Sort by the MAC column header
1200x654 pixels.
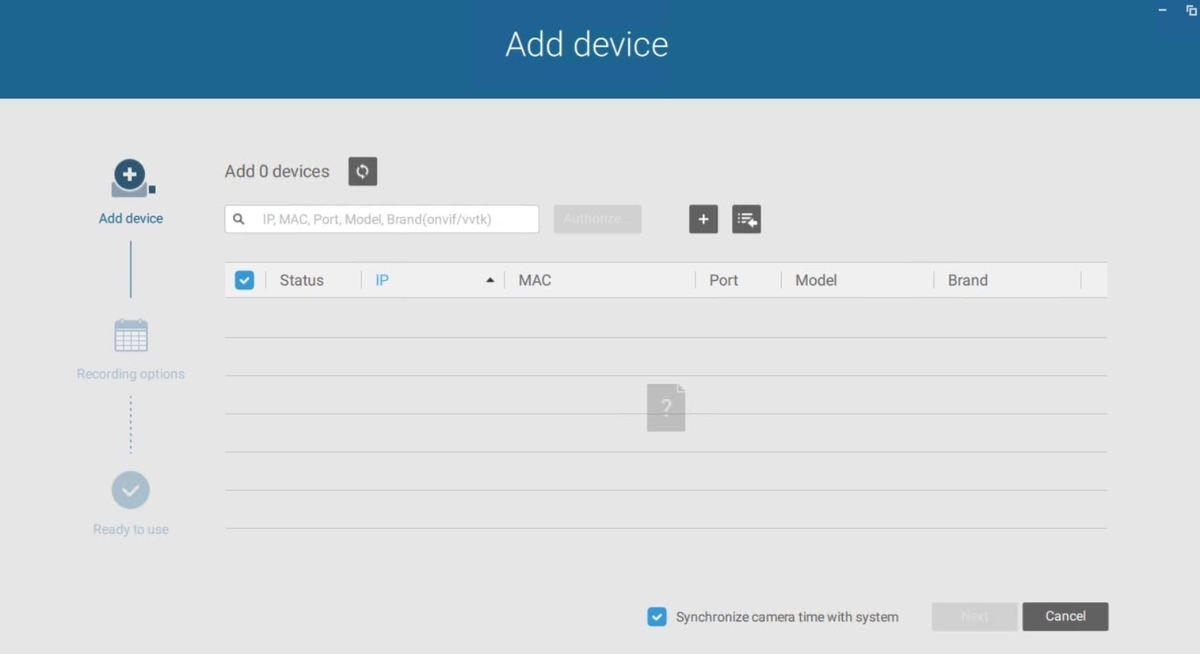535,280
